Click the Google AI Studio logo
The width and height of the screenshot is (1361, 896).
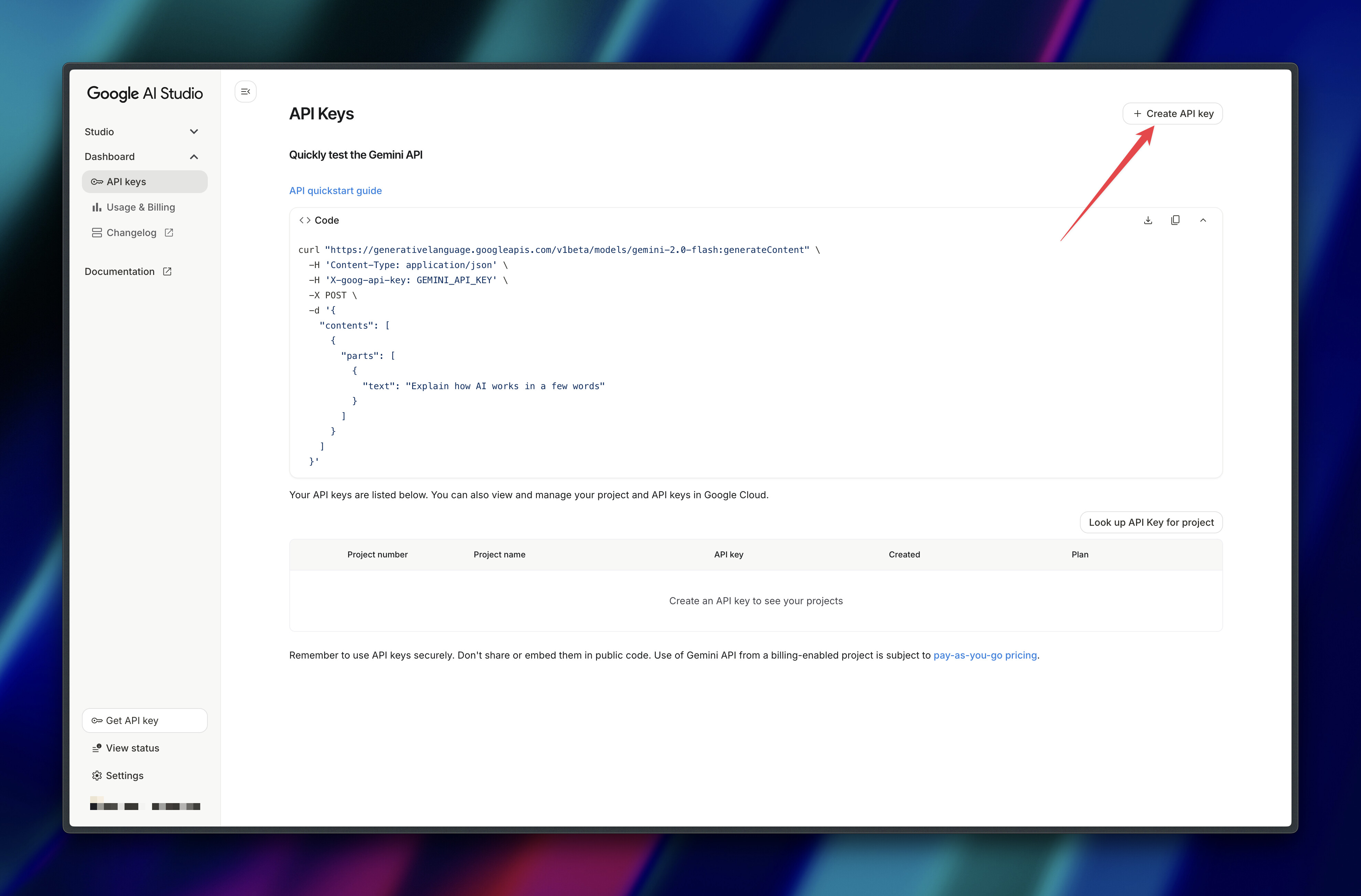(x=145, y=93)
